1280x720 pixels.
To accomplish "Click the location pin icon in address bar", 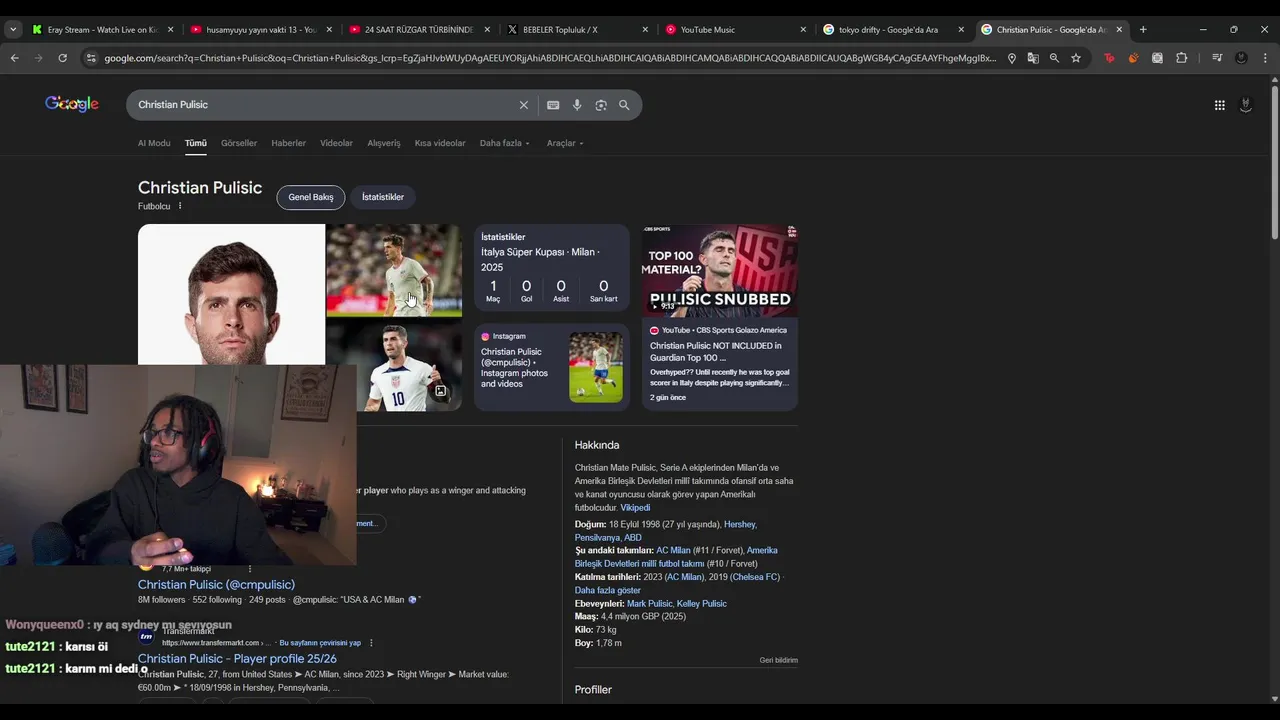I will [x=1011, y=58].
